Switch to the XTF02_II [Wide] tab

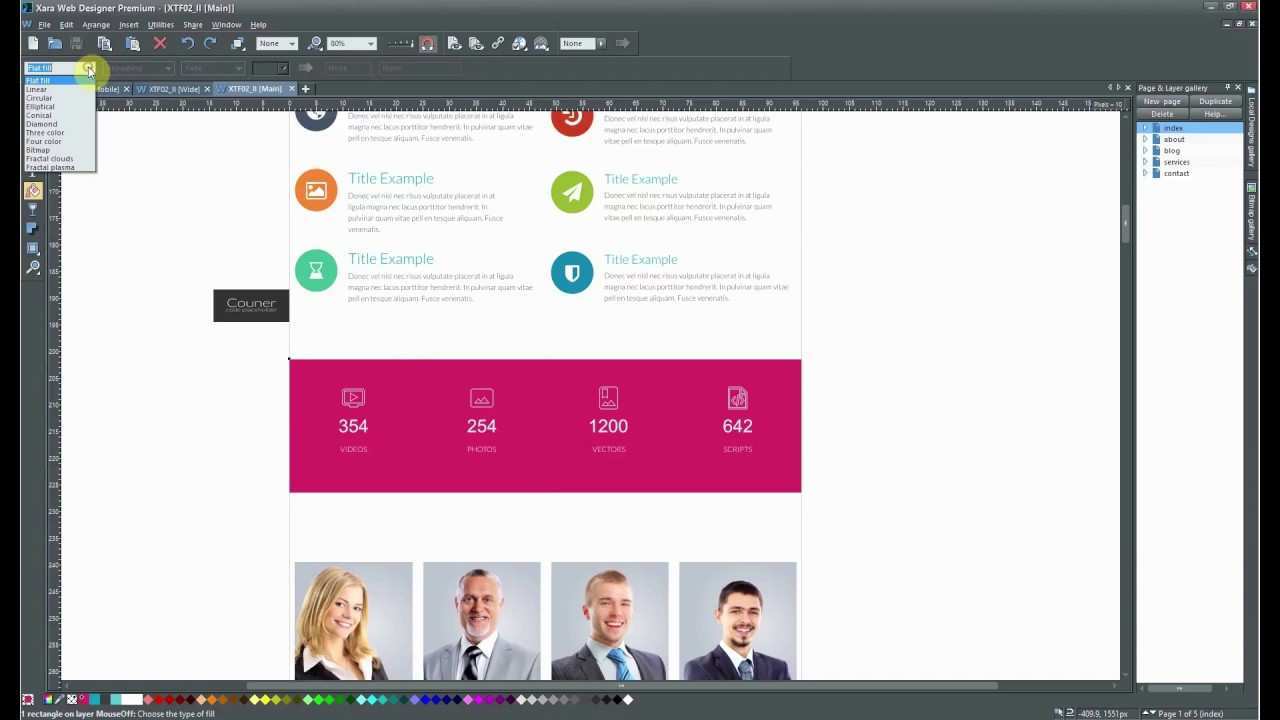pos(174,89)
